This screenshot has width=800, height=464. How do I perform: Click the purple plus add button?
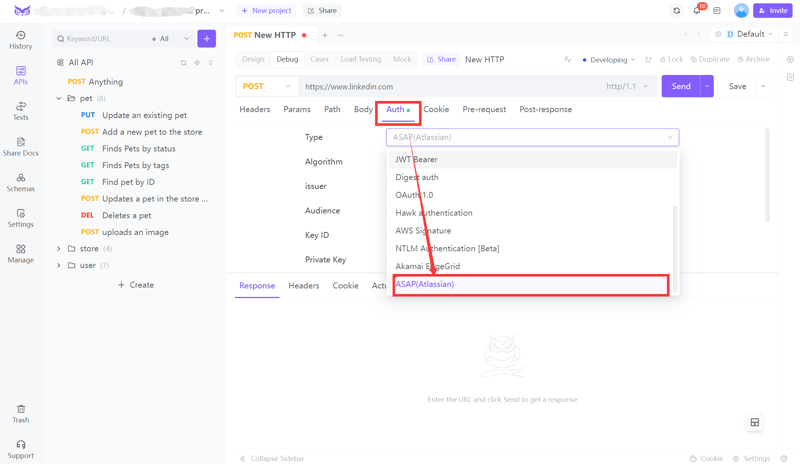[x=207, y=39]
